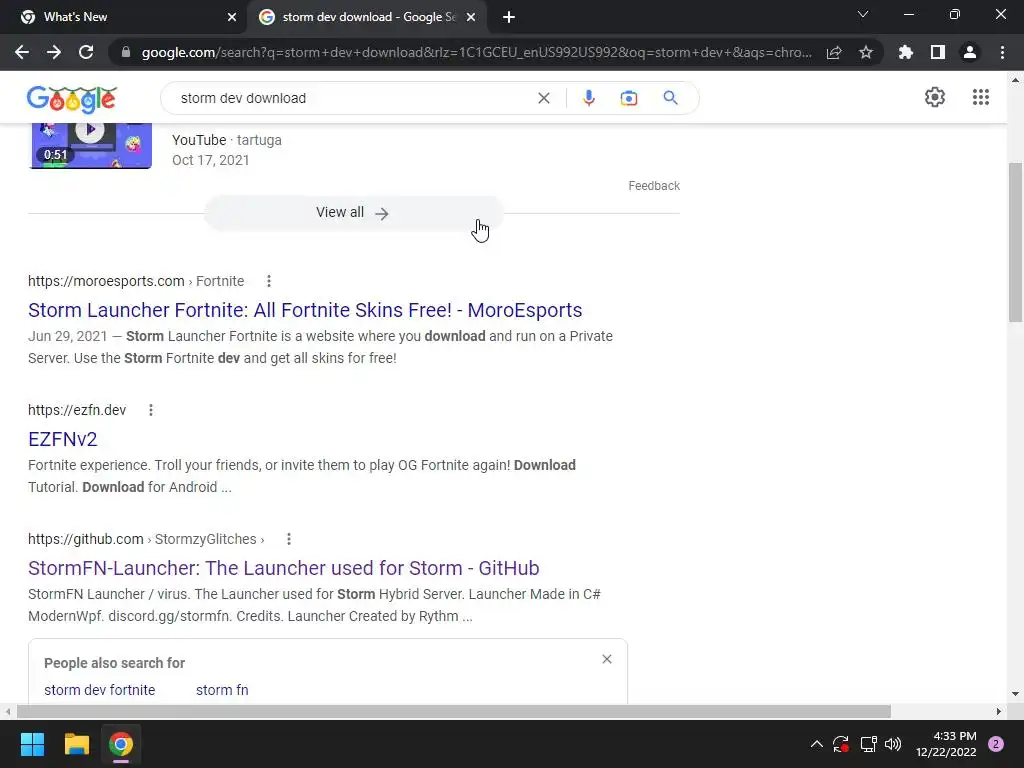Toggle the Chrome side panel
The height and width of the screenshot is (768, 1024).
(938, 52)
